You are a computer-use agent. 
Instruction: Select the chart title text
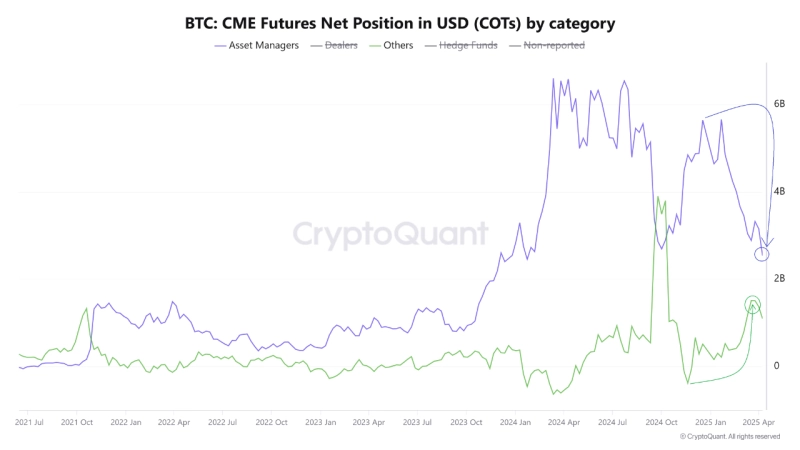click(400, 20)
